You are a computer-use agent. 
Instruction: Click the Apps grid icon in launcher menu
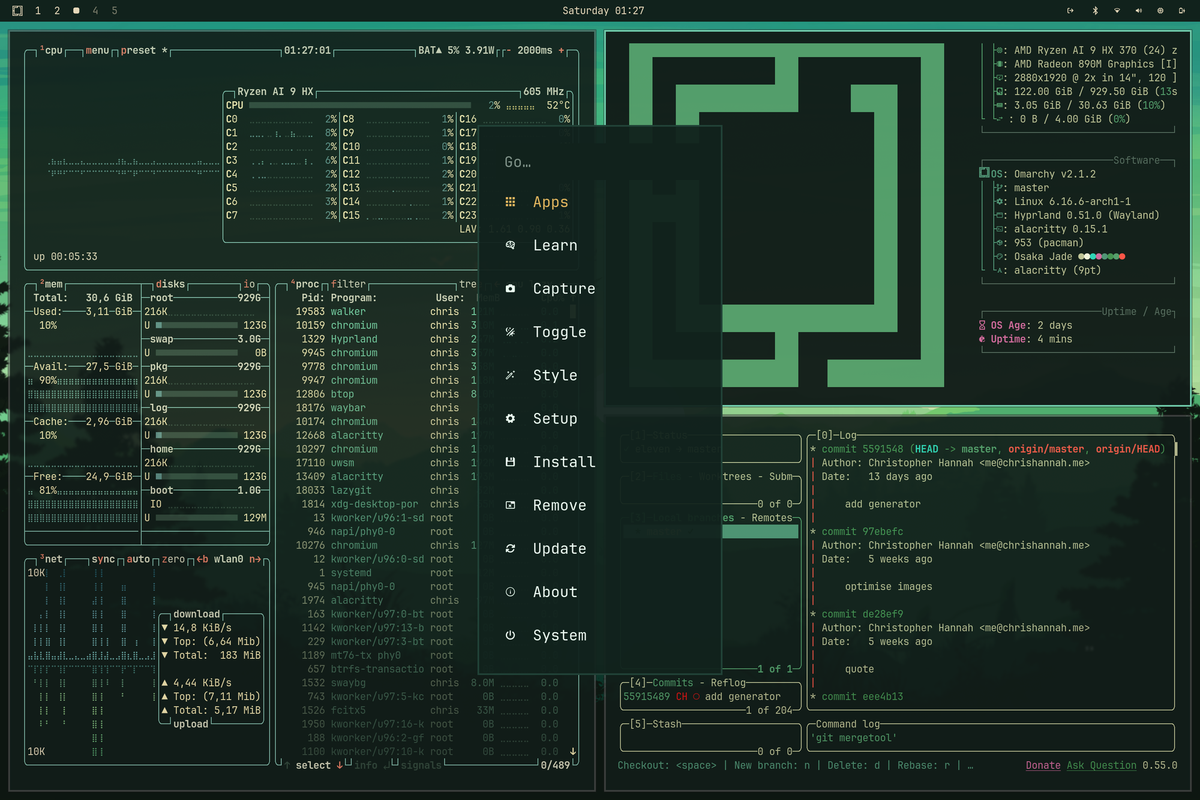click(x=510, y=202)
